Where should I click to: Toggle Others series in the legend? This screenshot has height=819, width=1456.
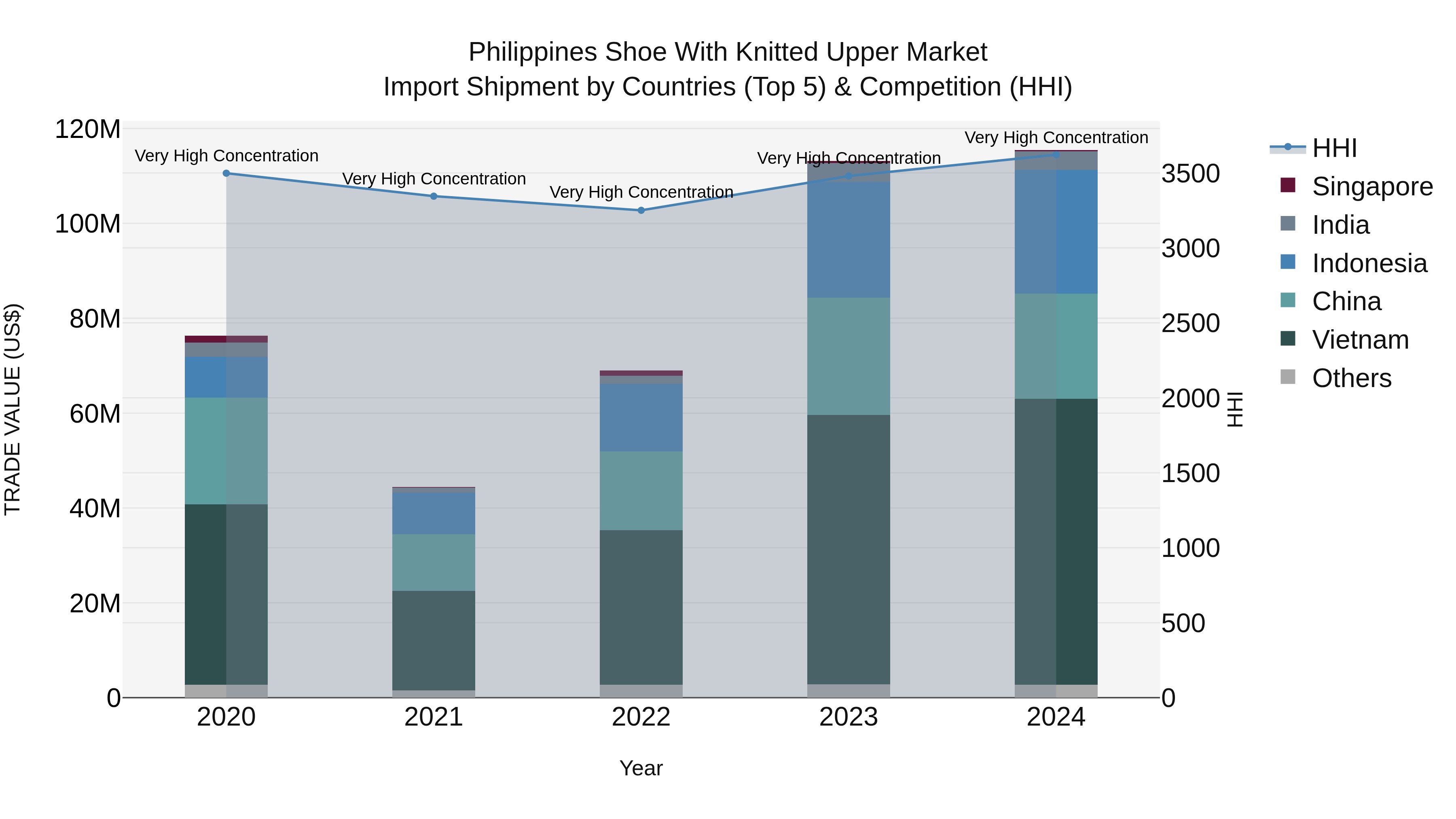point(1335,378)
